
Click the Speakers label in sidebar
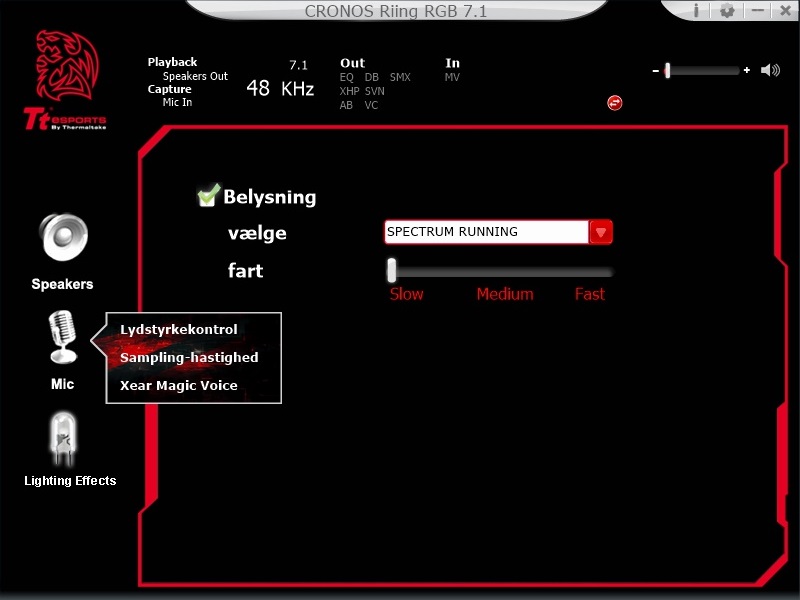click(62, 284)
